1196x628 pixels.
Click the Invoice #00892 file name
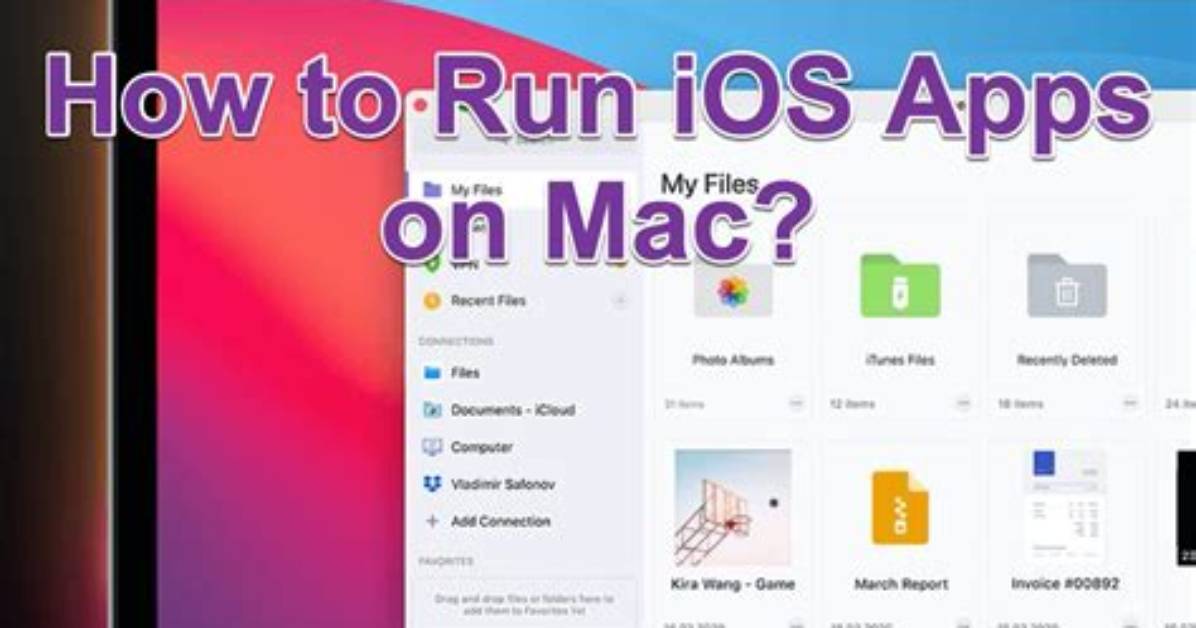point(1066,584)
